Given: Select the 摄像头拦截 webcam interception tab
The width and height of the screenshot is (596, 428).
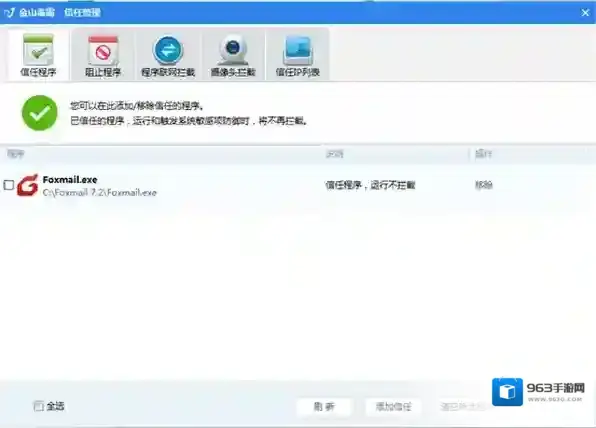Looking at the screenshot, I should tap(233, 55).
